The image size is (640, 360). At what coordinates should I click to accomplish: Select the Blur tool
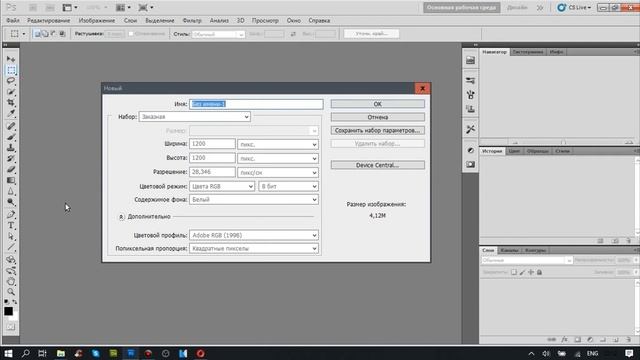pyautogui.click(x=11, y=191)
